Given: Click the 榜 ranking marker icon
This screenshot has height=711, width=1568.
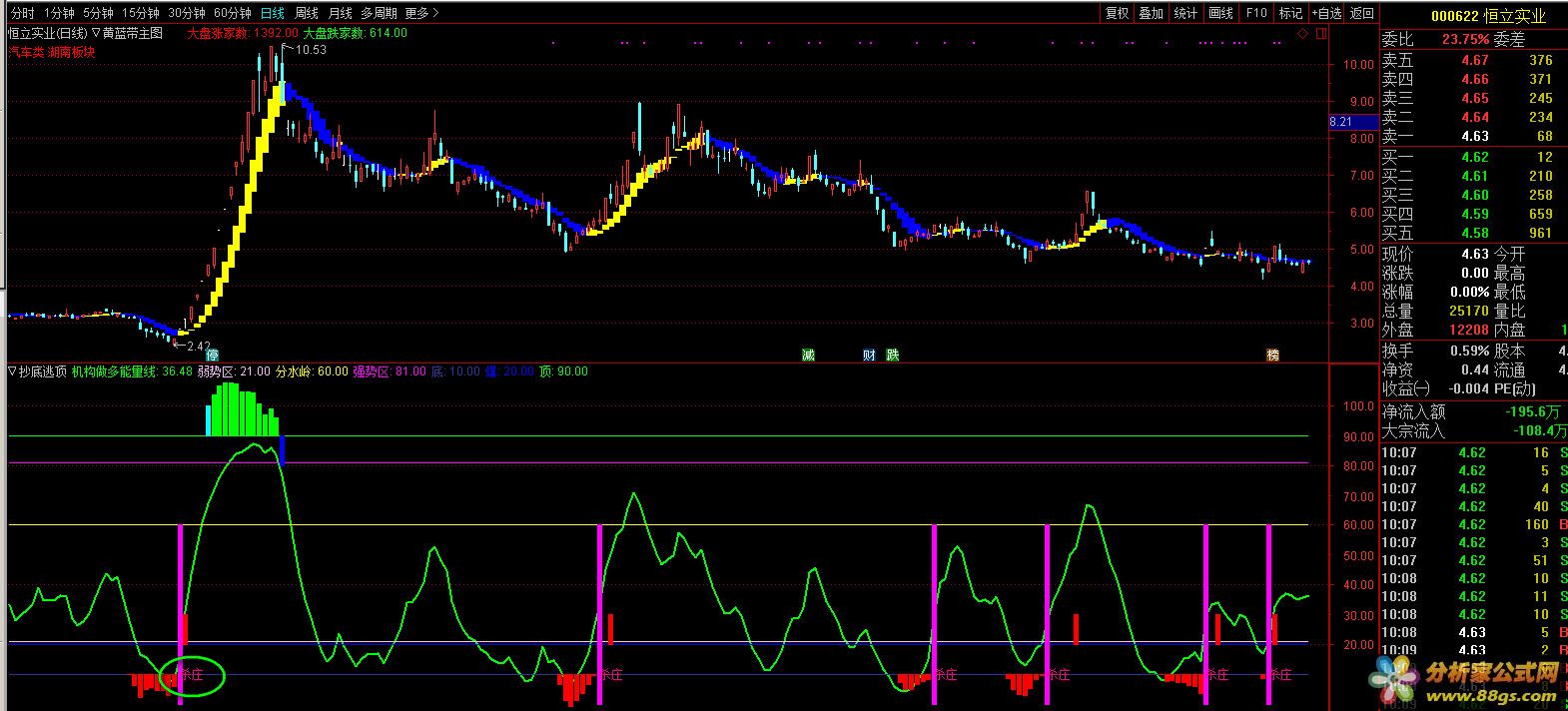Looking at the screenshot, I should pos(1272,355).
